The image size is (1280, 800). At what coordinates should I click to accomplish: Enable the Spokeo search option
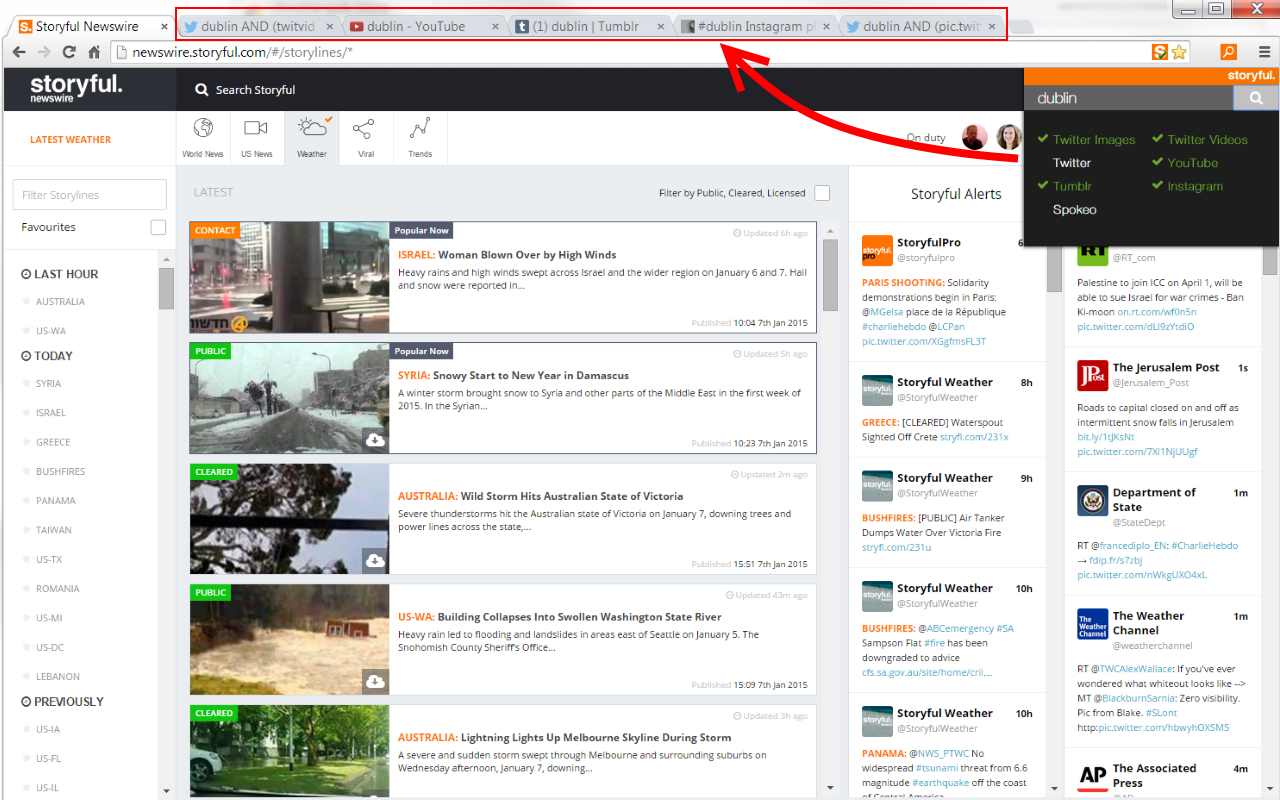[x=1075, y=210]
